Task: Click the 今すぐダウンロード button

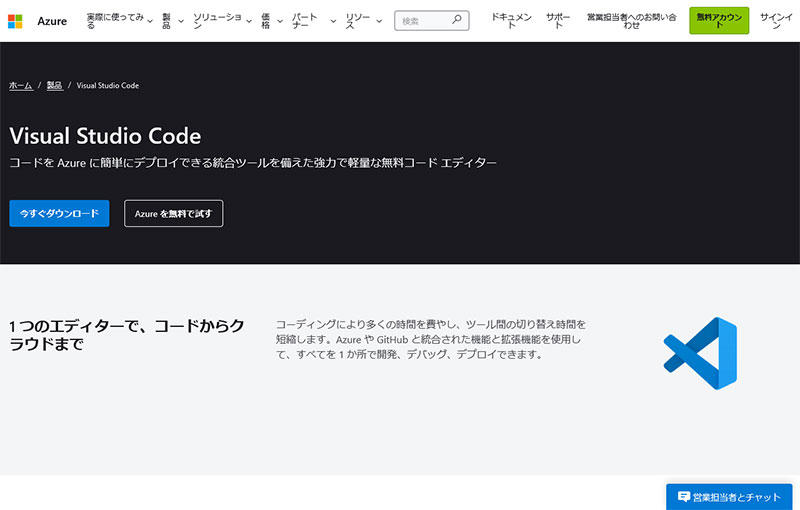Action: [x=59, y=213]
